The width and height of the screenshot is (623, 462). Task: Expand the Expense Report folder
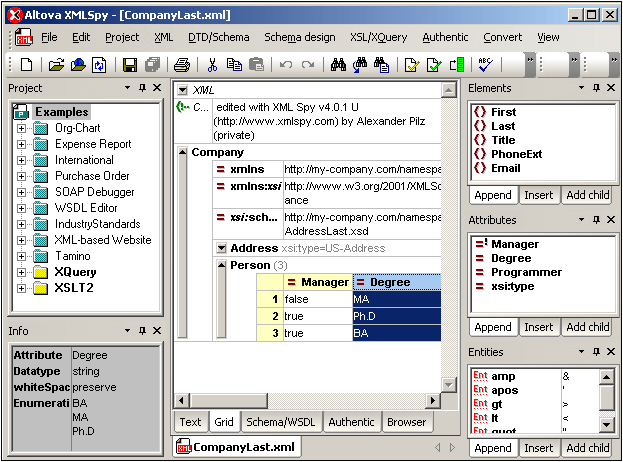click(21, 144)
